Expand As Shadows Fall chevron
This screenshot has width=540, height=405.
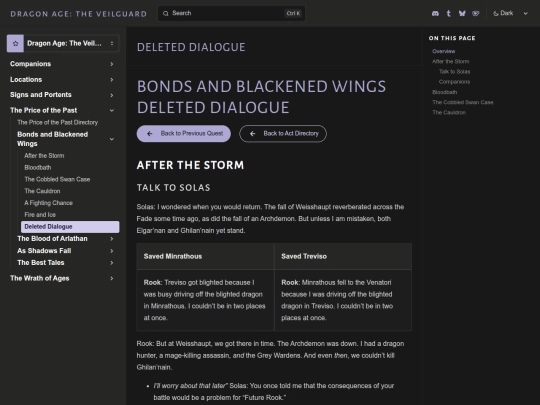click(x=112, y=251)
